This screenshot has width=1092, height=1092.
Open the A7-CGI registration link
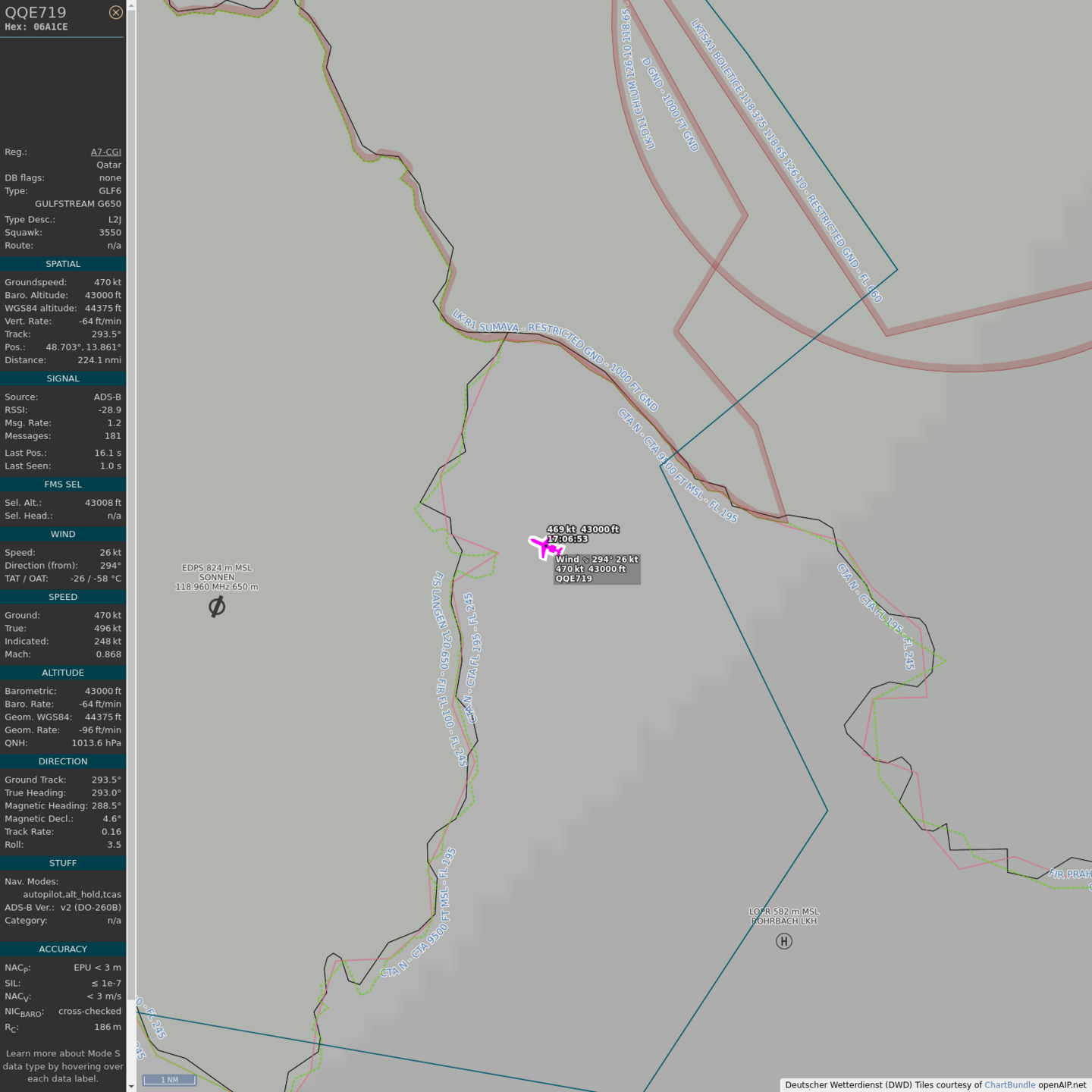pyautogui.click(x=105, y=152)
